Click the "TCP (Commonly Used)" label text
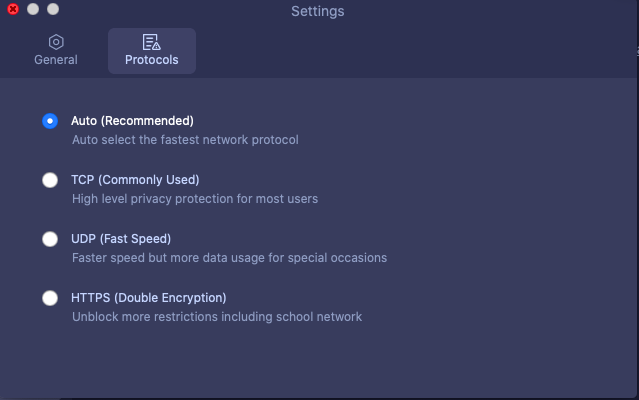This screenshot has width=639, height=400. click(135, 180)
